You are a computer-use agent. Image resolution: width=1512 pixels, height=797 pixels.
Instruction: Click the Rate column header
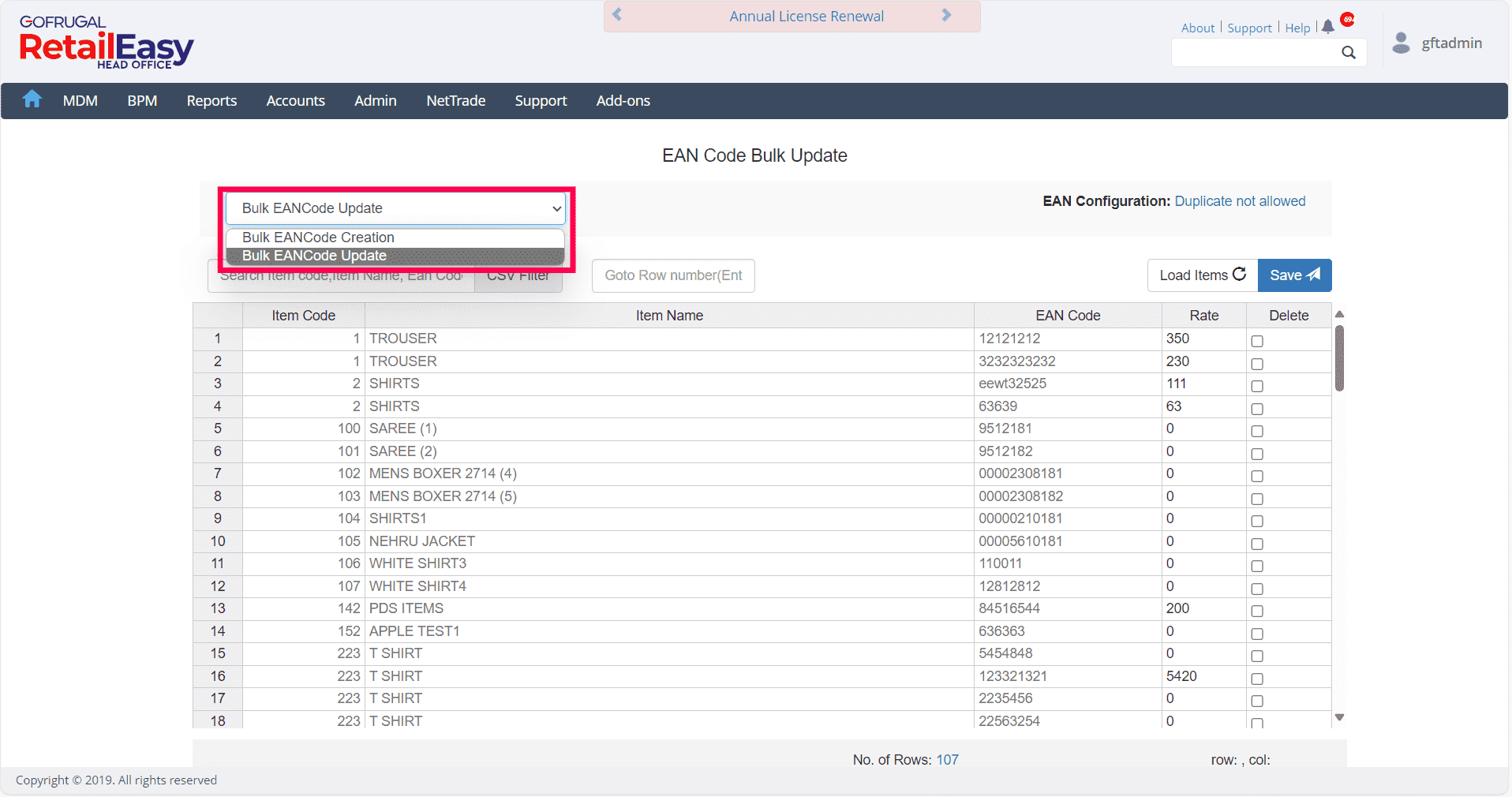[x=1204, y=316]
